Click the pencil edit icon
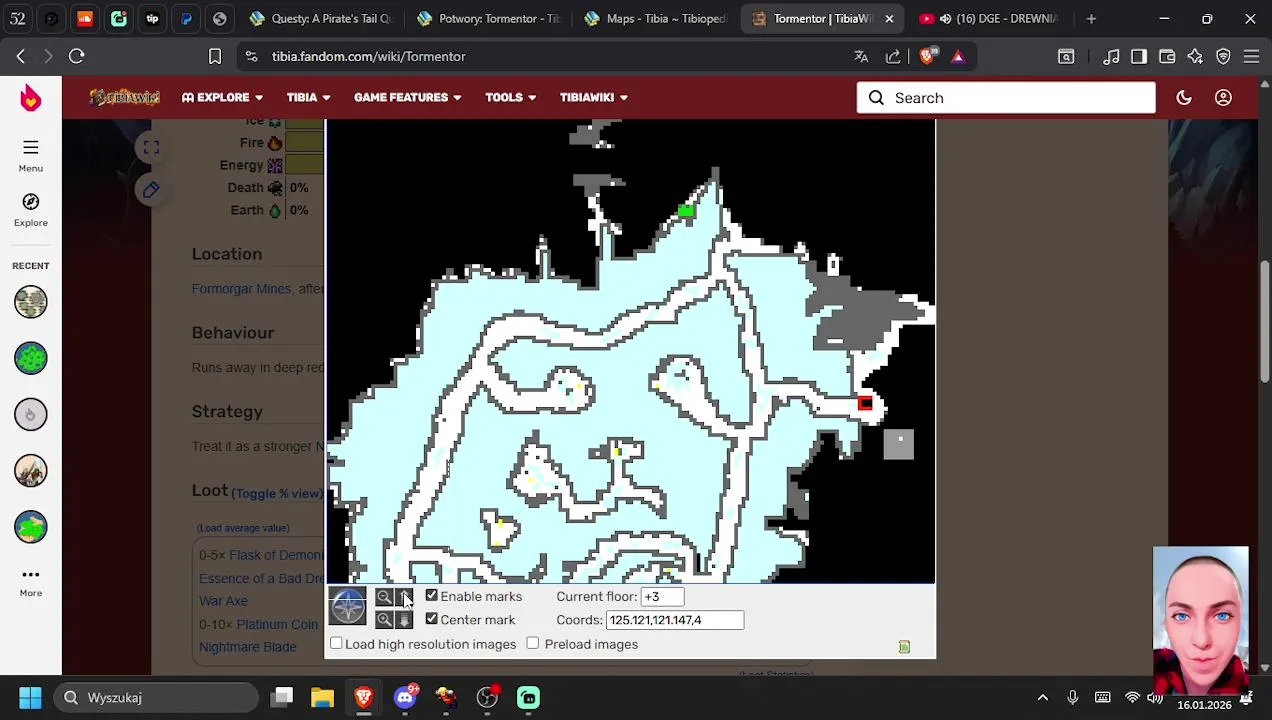1272x720 pixels. point(151,190)
